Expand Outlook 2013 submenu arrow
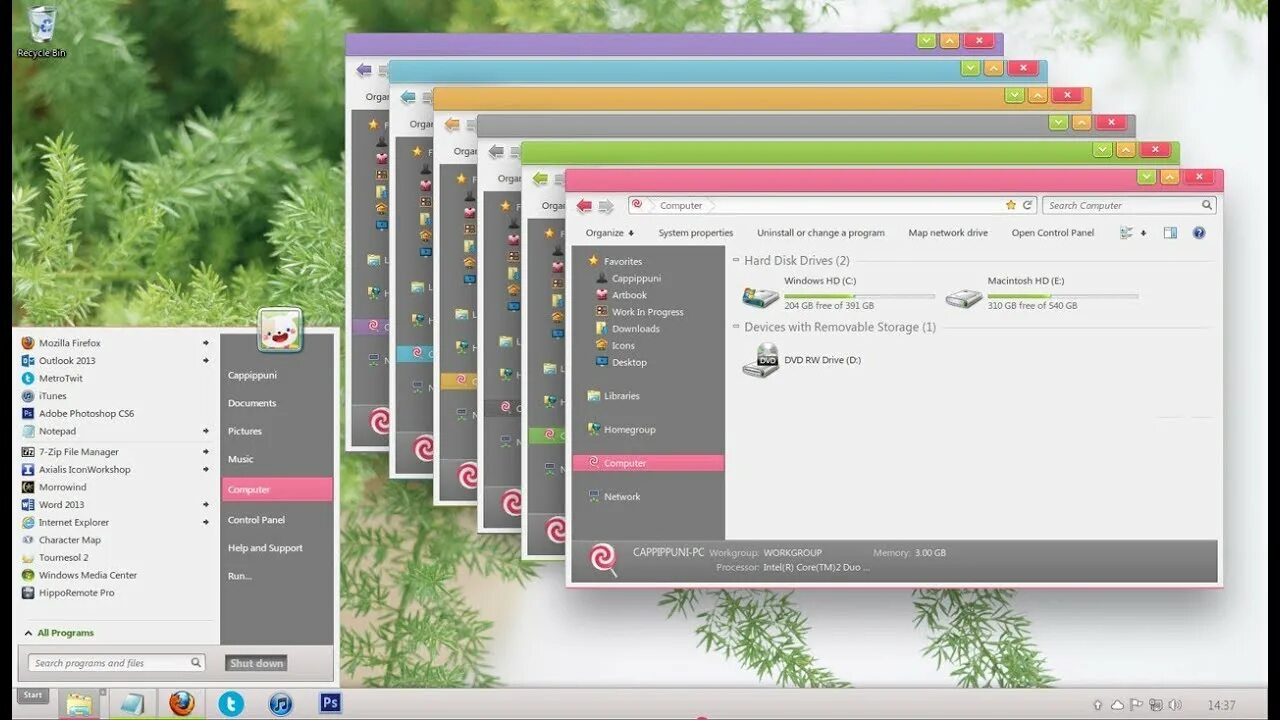The height and width of the screenshot is (720, 1280). pyautogui.click(x=206, y=361)
